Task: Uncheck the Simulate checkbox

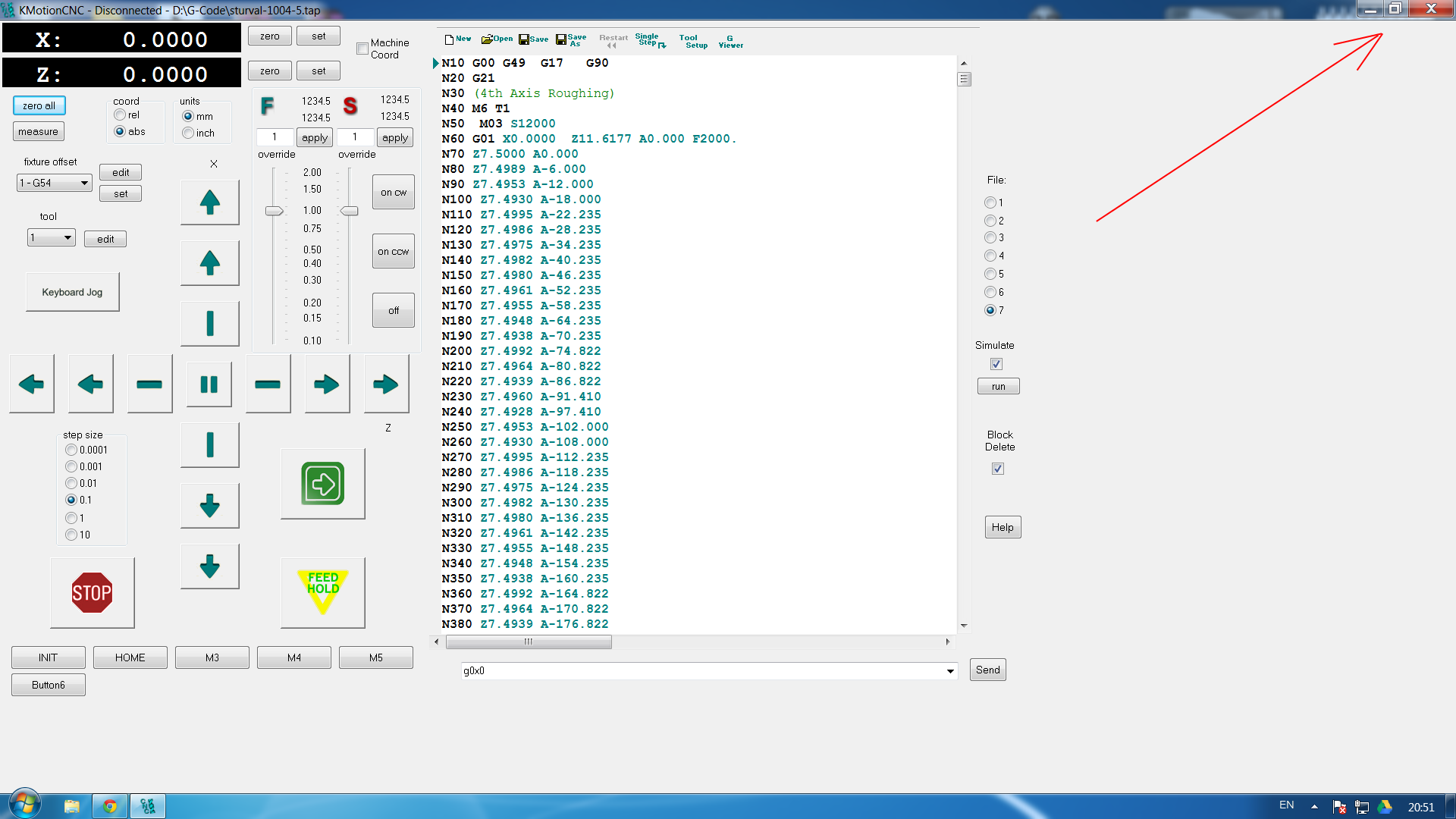Action: [996, 364]
